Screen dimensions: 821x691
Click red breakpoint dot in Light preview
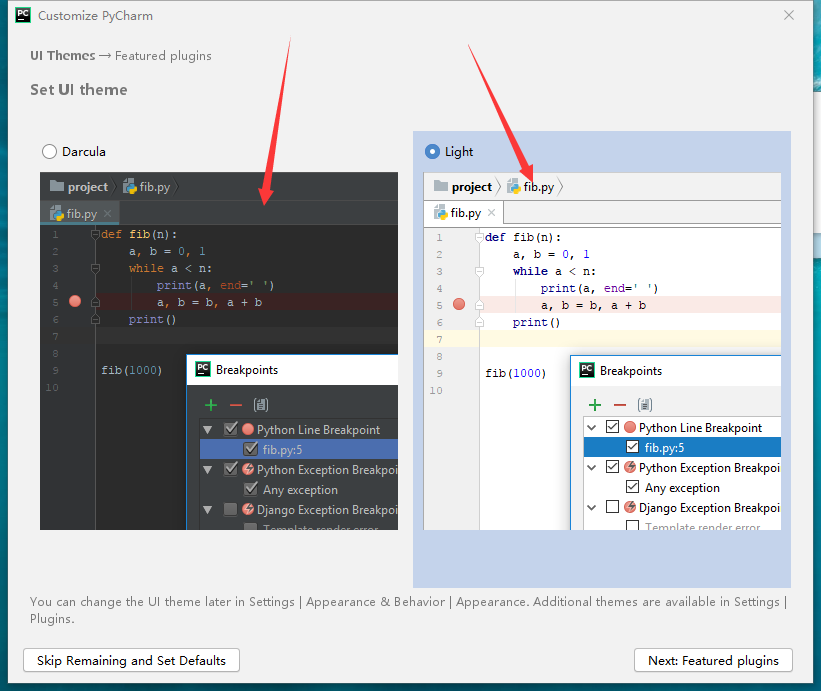click(x=459, y=304)
